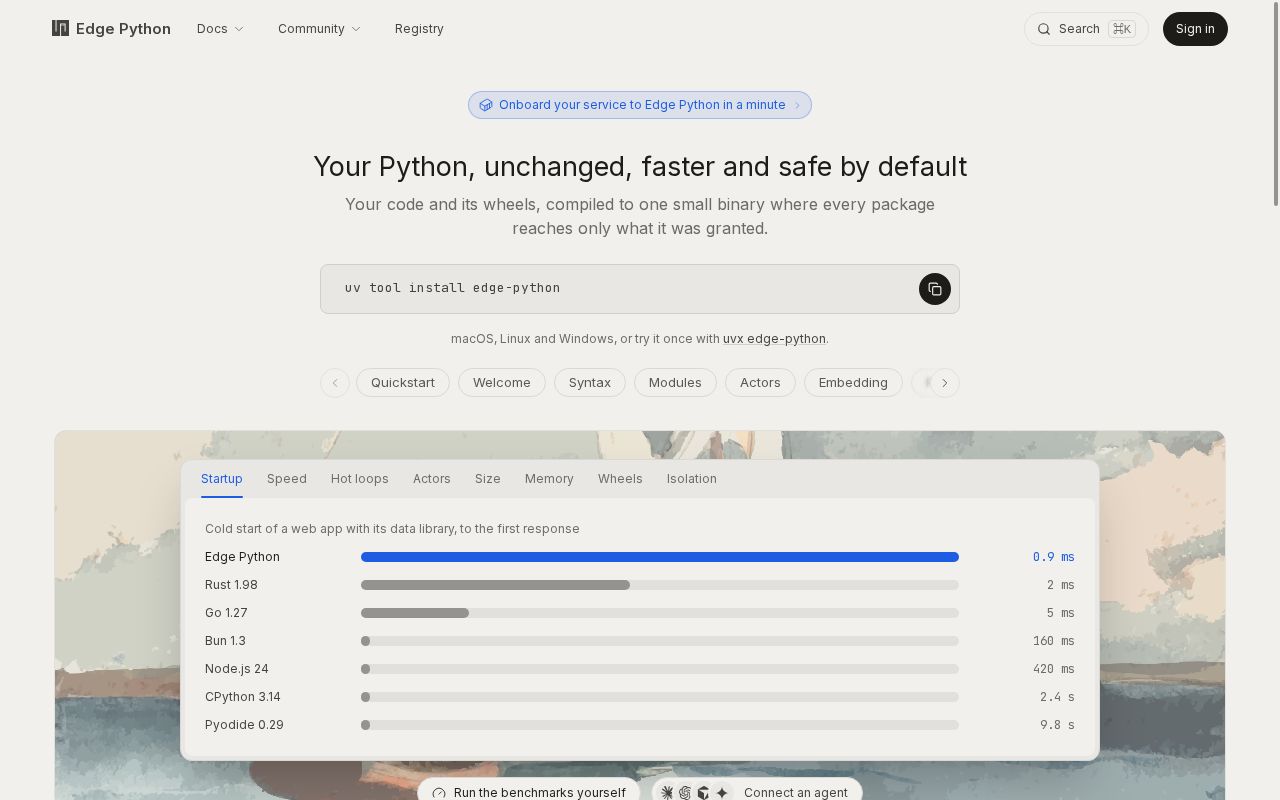This screenshot has height=800, width=1280.
Task: Open the Wheels benchmark tab
Action: [x=620, y=479]
